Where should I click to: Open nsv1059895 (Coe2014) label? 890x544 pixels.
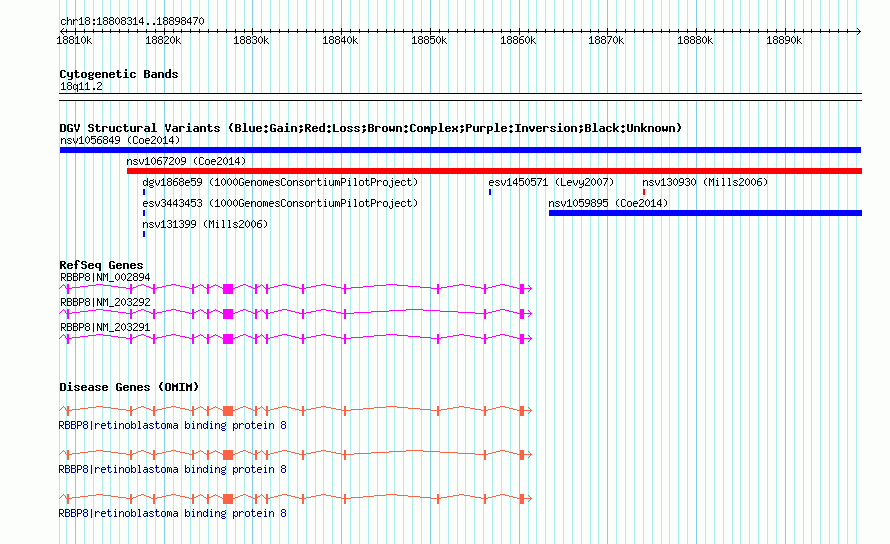pos(608,203)
